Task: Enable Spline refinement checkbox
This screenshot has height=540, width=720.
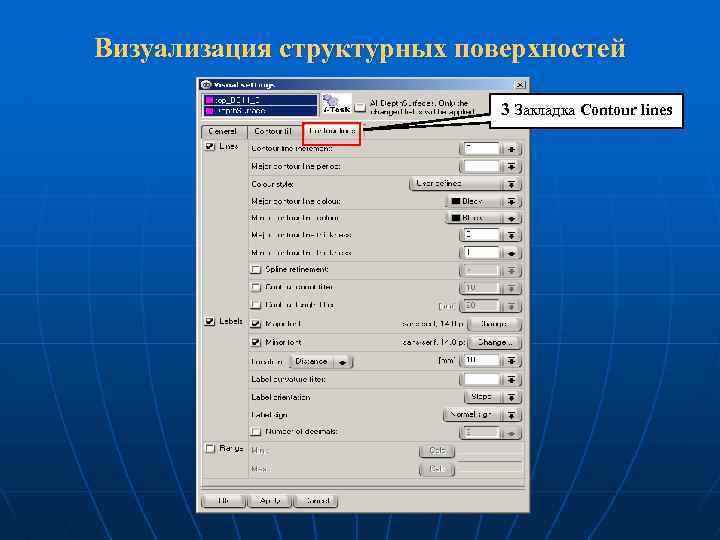Action: coord(256,270)
